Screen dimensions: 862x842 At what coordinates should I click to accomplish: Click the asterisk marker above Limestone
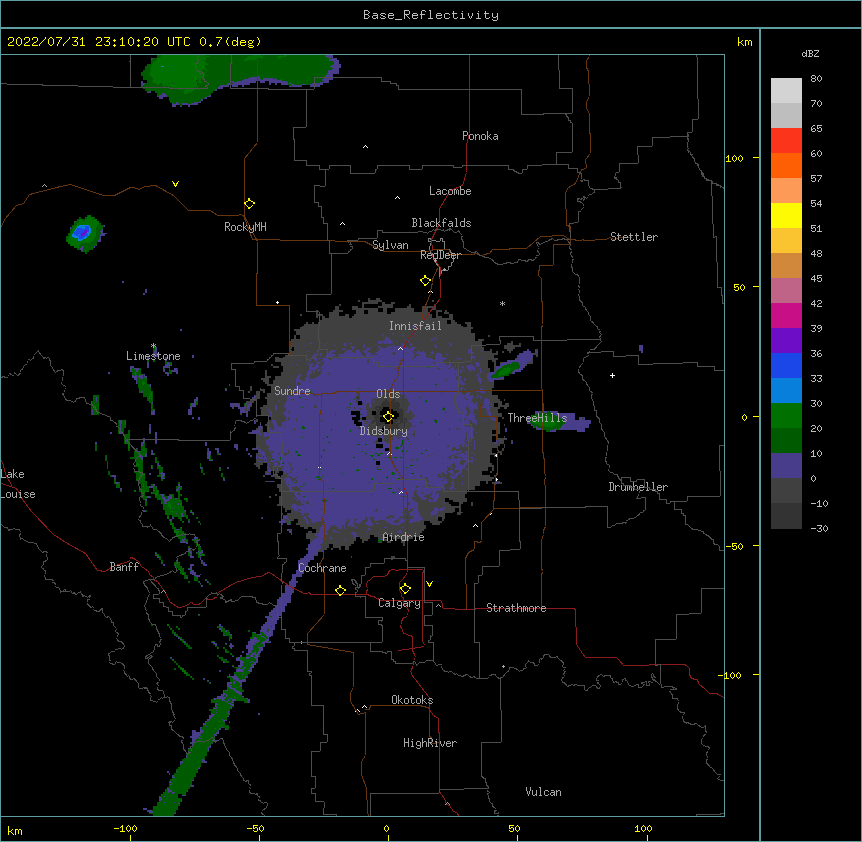[153, 346]
